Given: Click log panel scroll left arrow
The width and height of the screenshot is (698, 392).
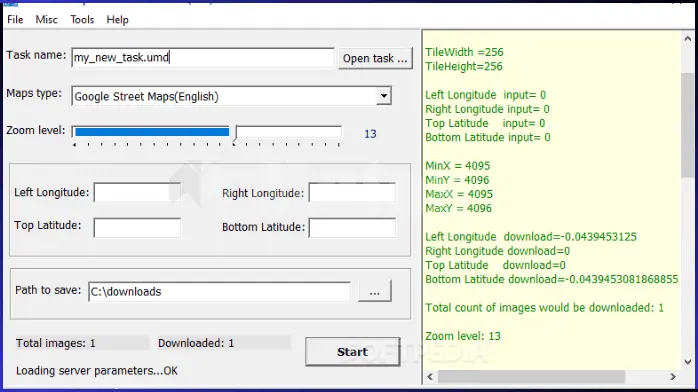Looking at the screenshot, I should [x=430, y=377].
